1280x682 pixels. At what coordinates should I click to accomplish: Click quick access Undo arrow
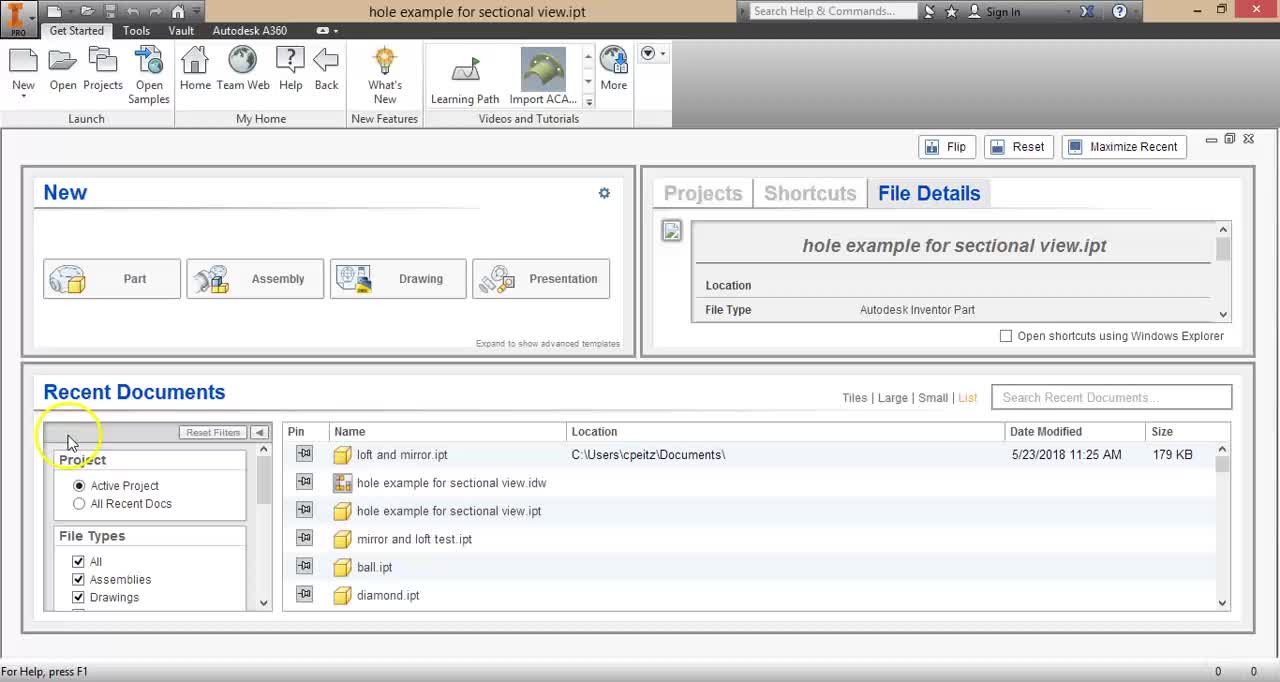tap(132, 12)
